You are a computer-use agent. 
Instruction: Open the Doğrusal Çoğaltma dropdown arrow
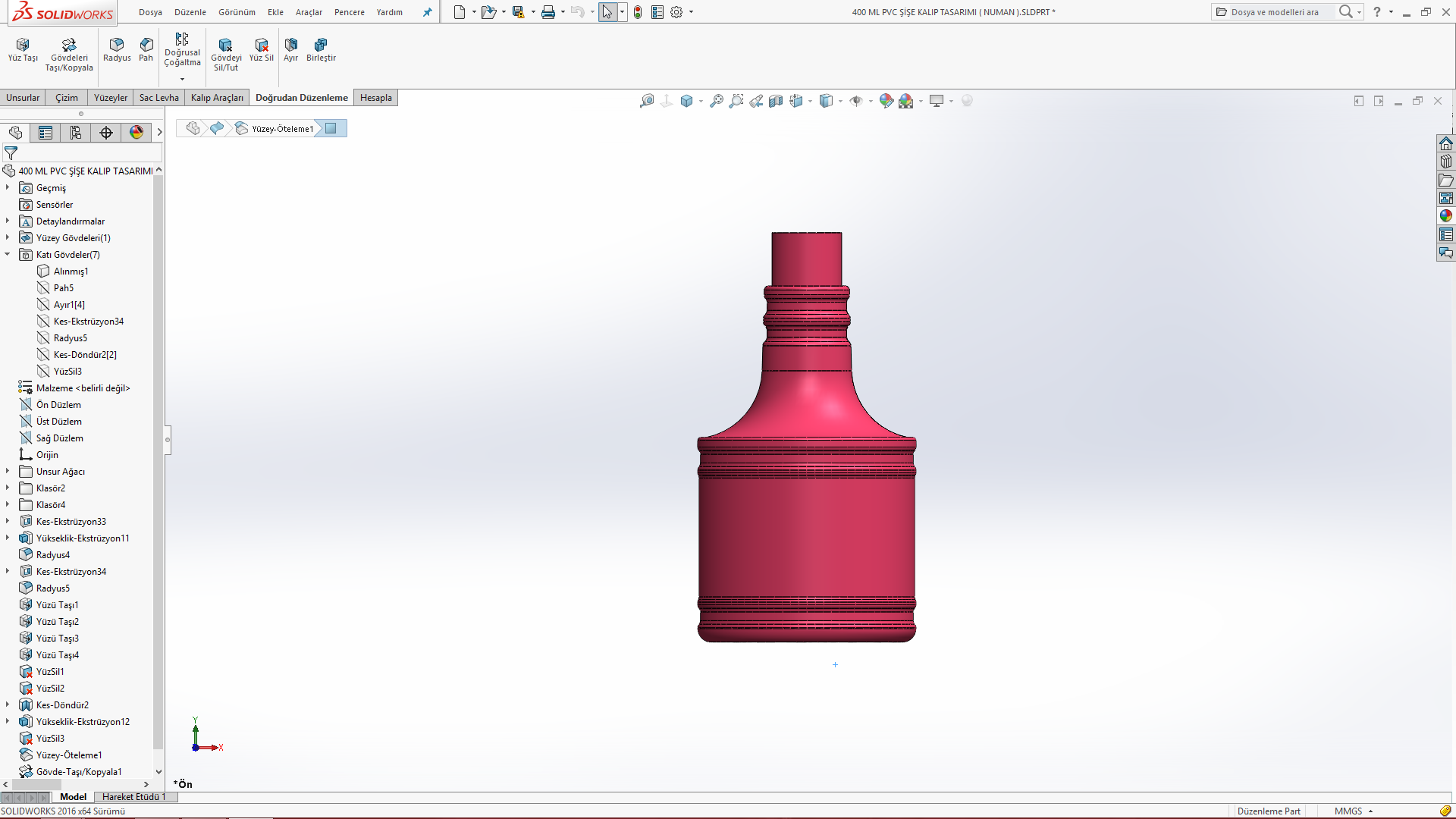(x=182, y=79)
